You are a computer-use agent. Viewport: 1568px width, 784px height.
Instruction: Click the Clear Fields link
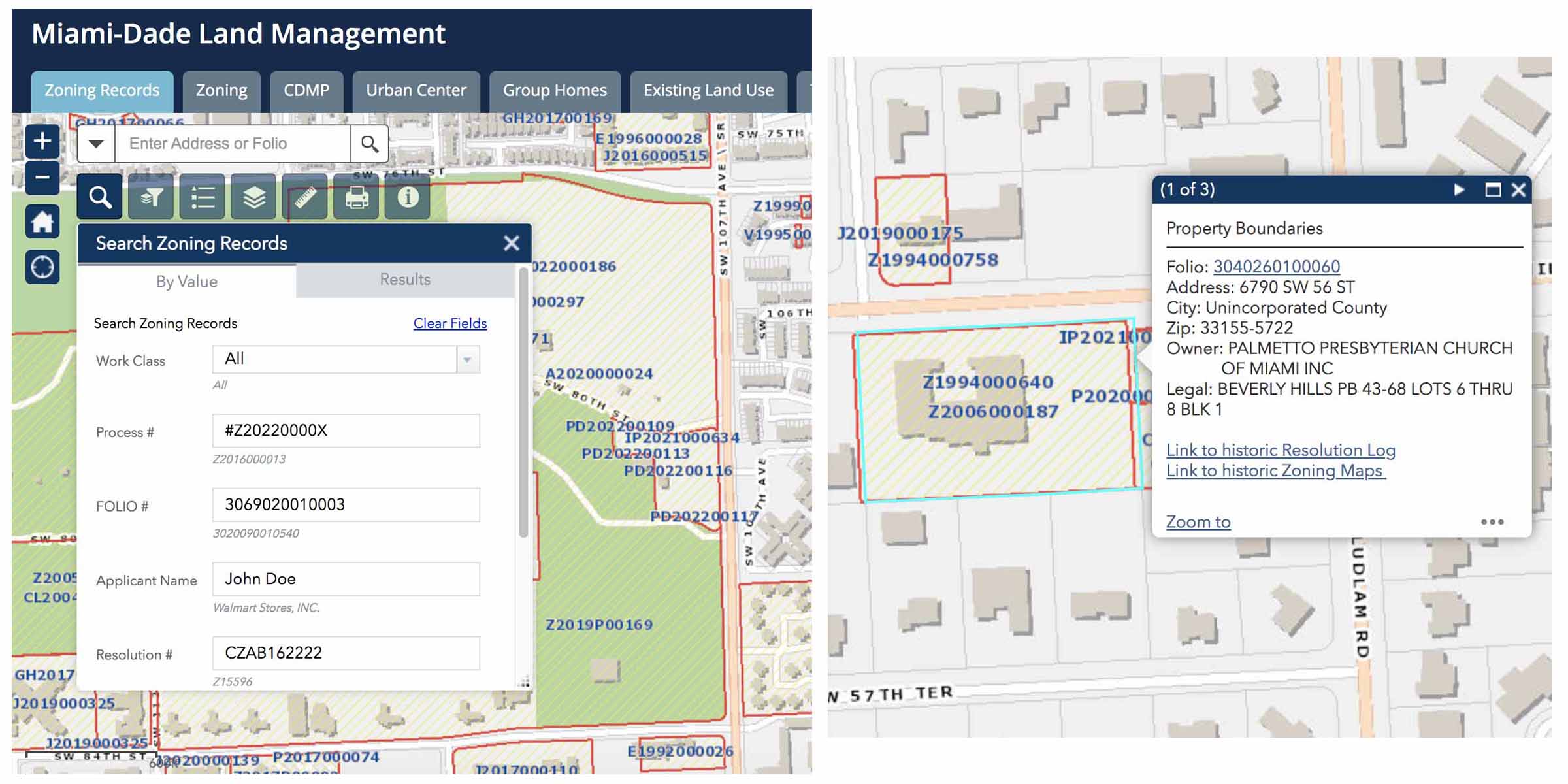[450, 323]
